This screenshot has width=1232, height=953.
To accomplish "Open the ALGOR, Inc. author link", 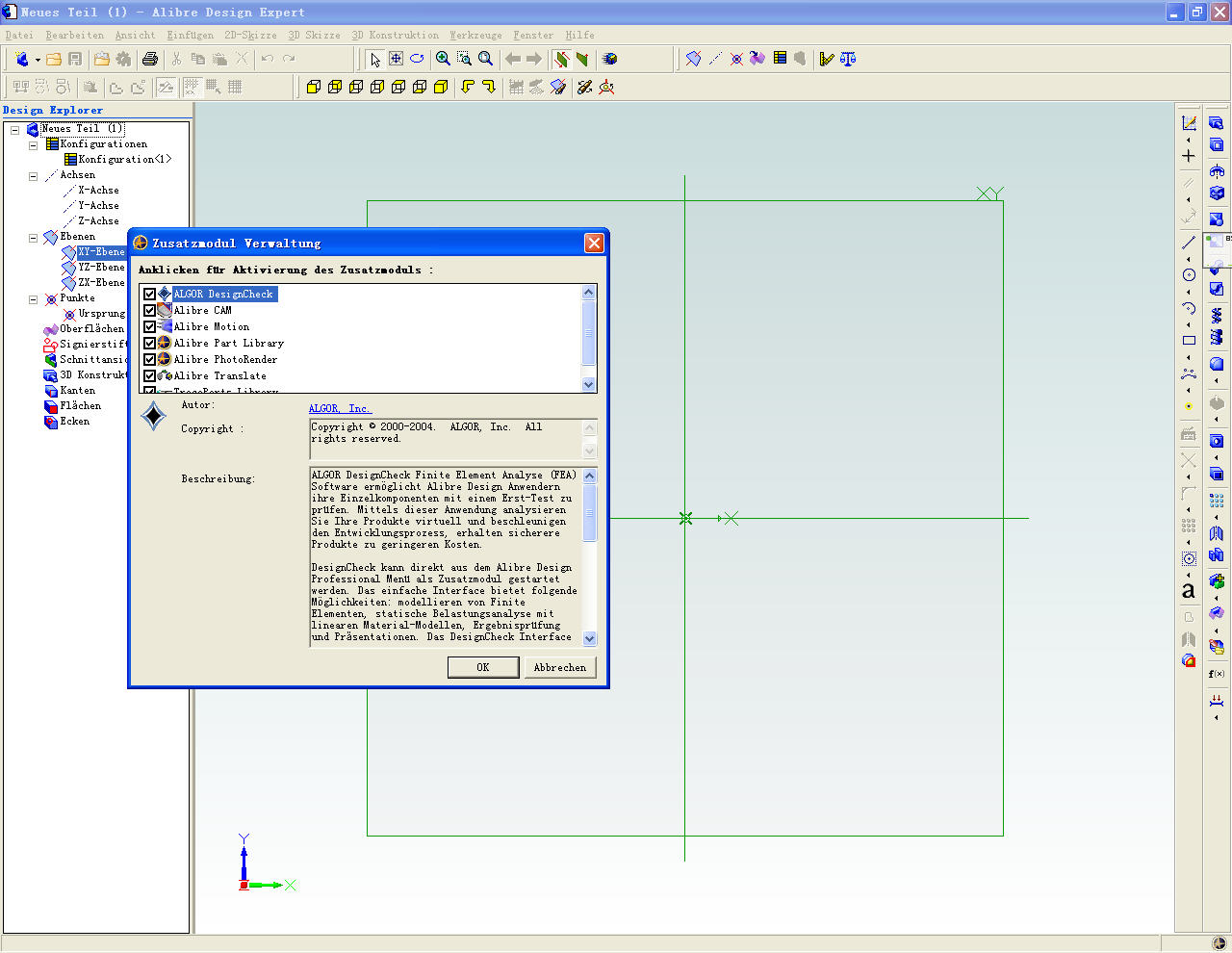I will click(339, 408).
